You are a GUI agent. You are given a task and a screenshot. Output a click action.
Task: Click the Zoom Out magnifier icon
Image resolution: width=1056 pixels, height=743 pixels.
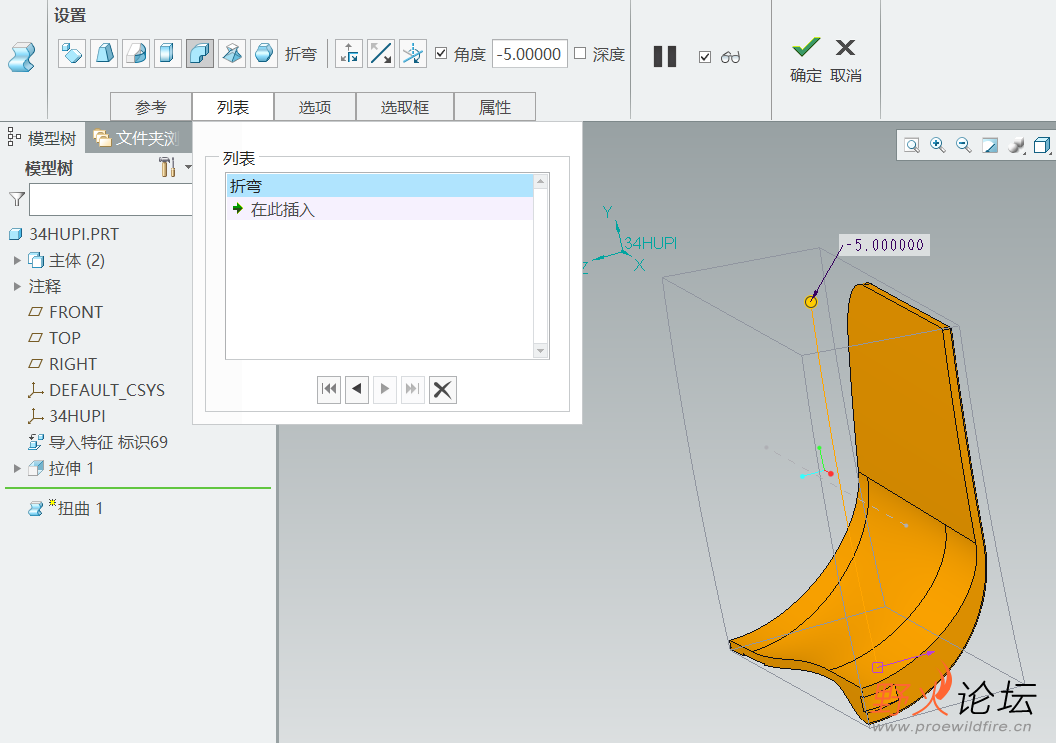point(964,145)
